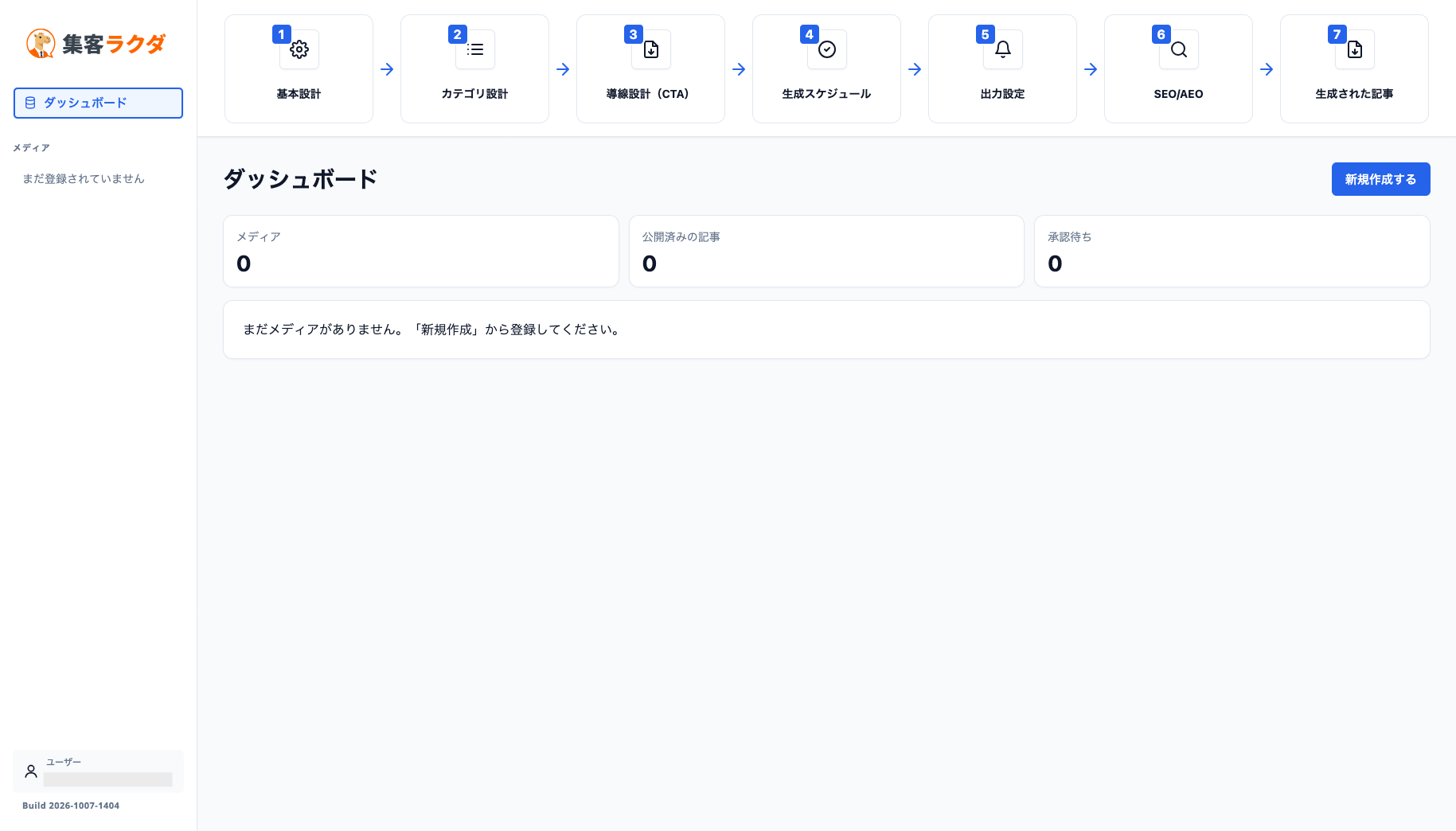
Task: Click the magnifier icon for SEO/AEO
Action: point(1179,49)
